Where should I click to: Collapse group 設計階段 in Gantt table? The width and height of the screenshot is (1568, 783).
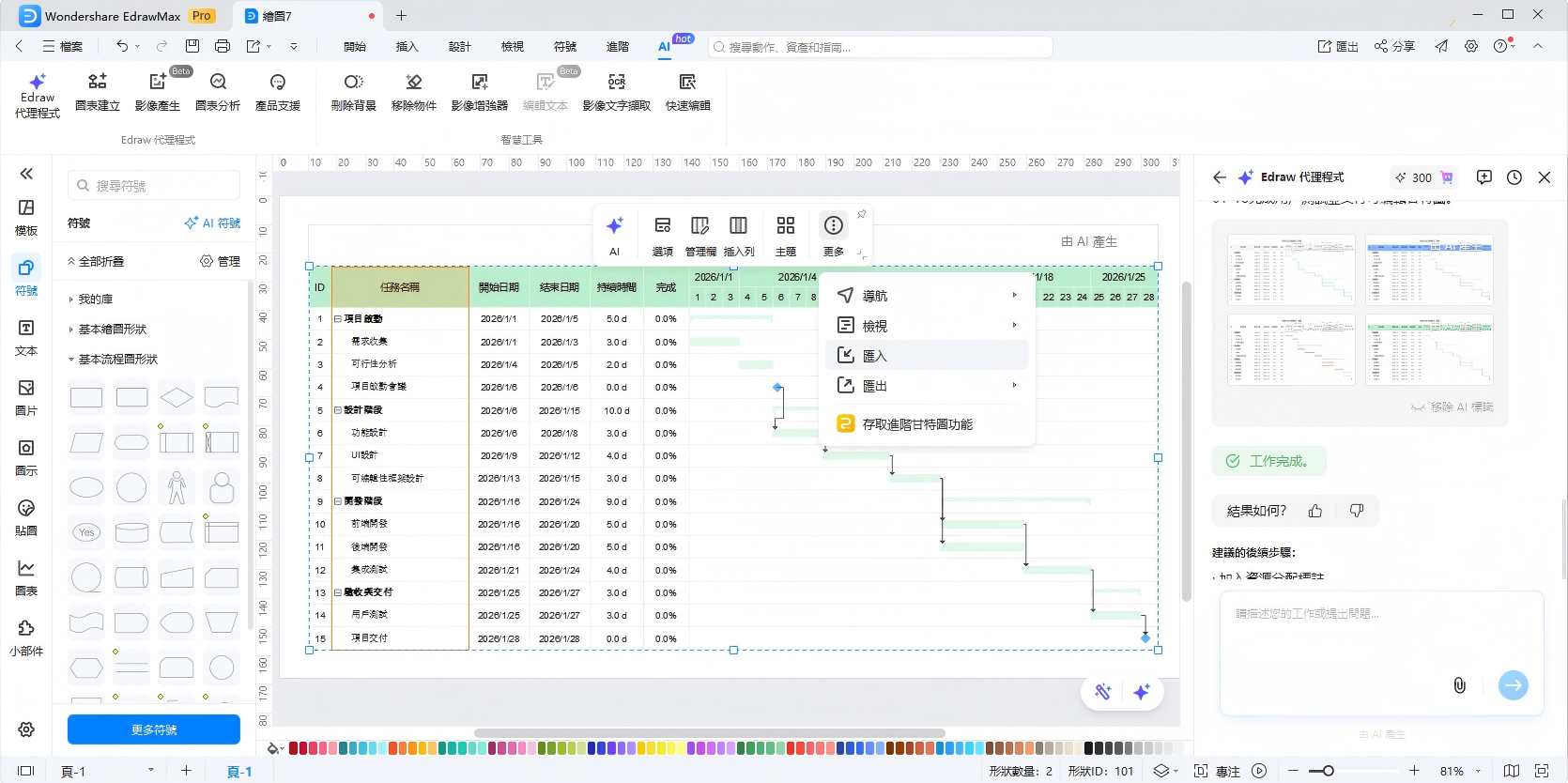[337, 410]
